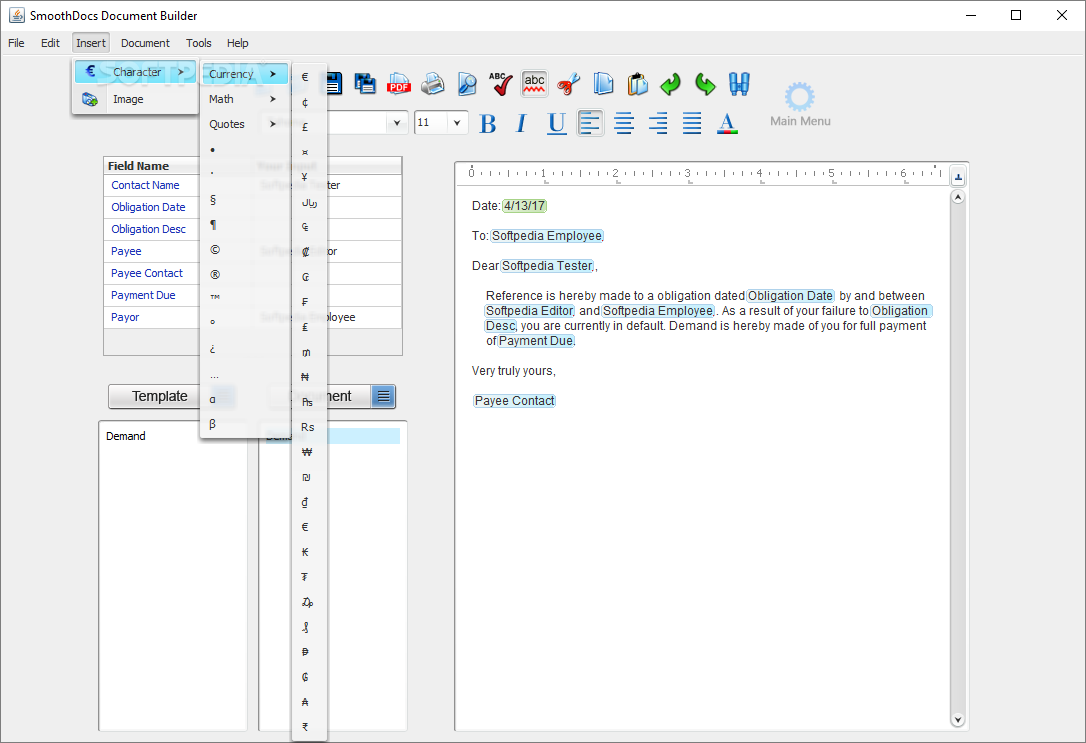This screenshot has height=743, width=1086.
Task: Select Demand in template list
Action: click(125, 436)
